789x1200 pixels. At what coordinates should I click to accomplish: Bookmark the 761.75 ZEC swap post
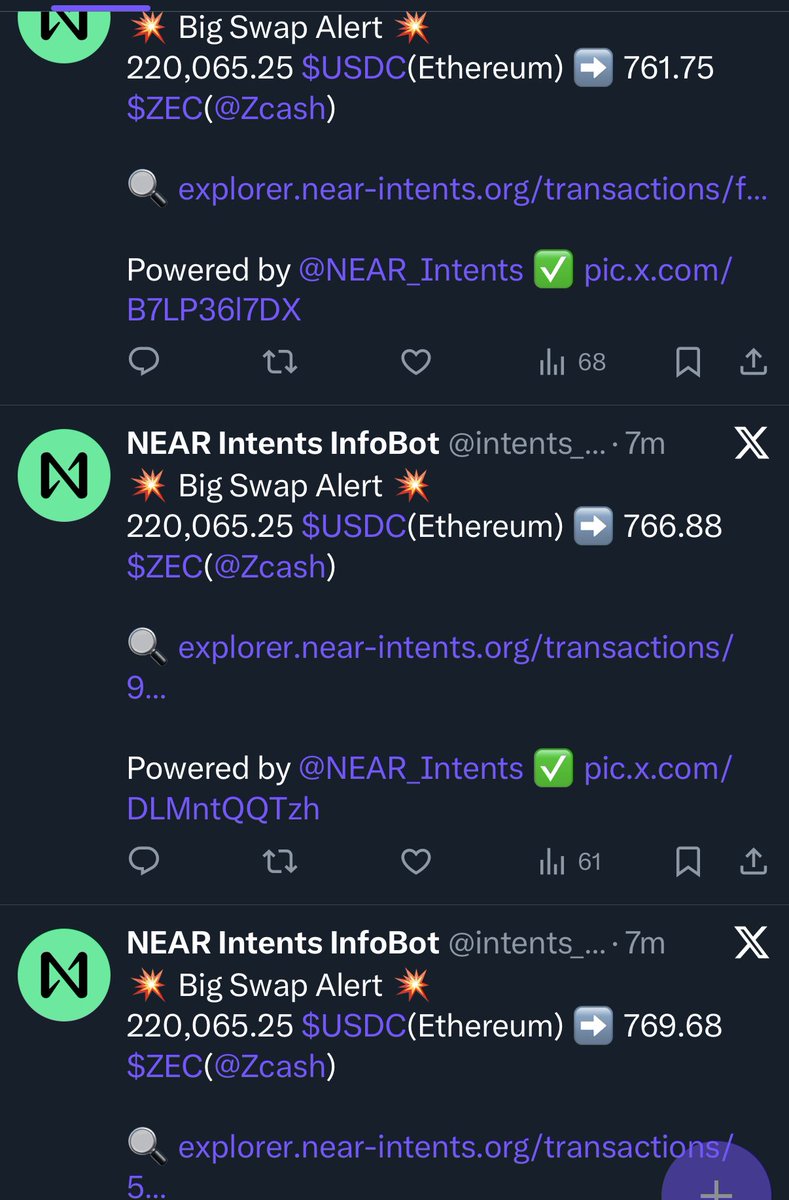click(688, 362)
